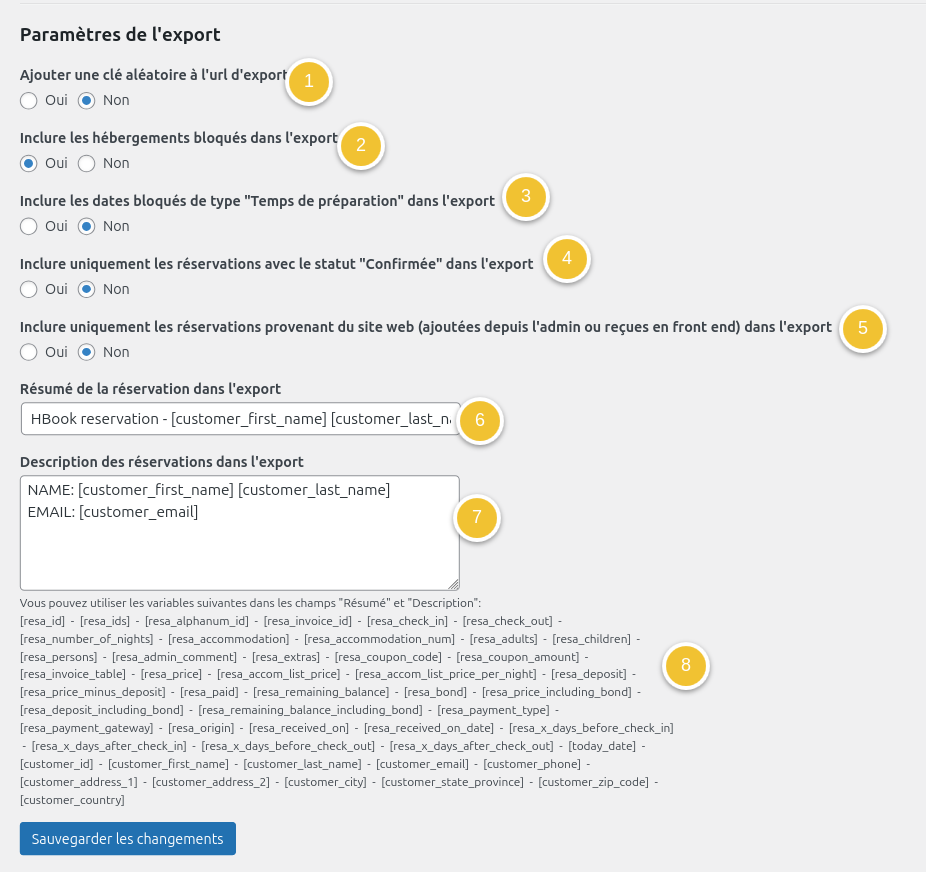The width and height of the screenshot is (926, 872).
Task: Click badge 2 beside blocked accommodations option
Action: (361, 146)
